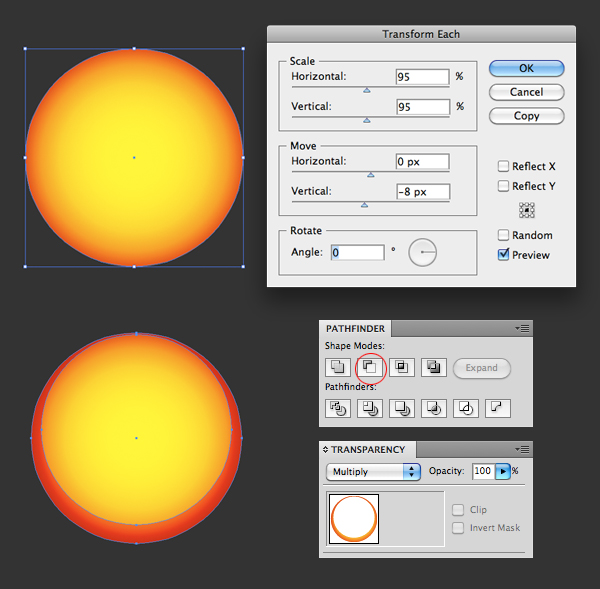The image size is (600, 589).
Task: Check the Random option
Action: 504,235
